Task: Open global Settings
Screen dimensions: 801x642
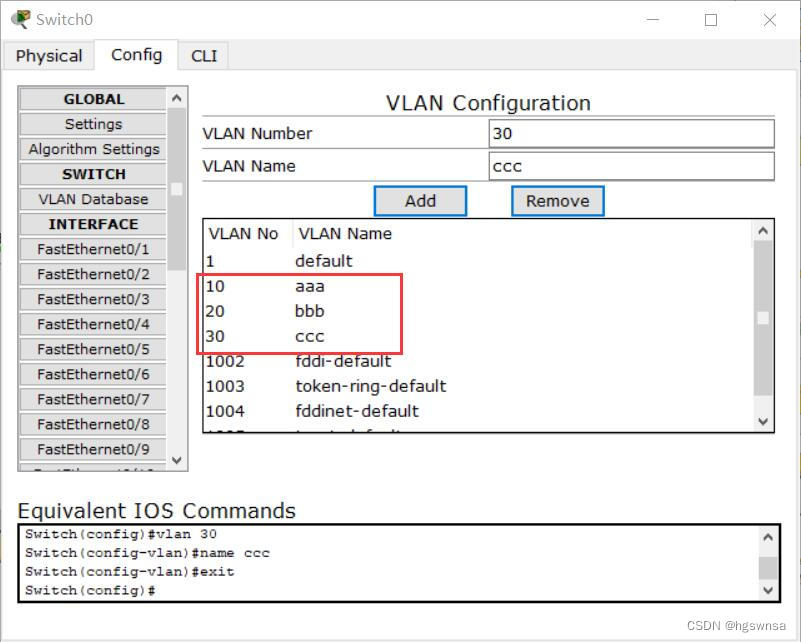Action: [93, 124]
